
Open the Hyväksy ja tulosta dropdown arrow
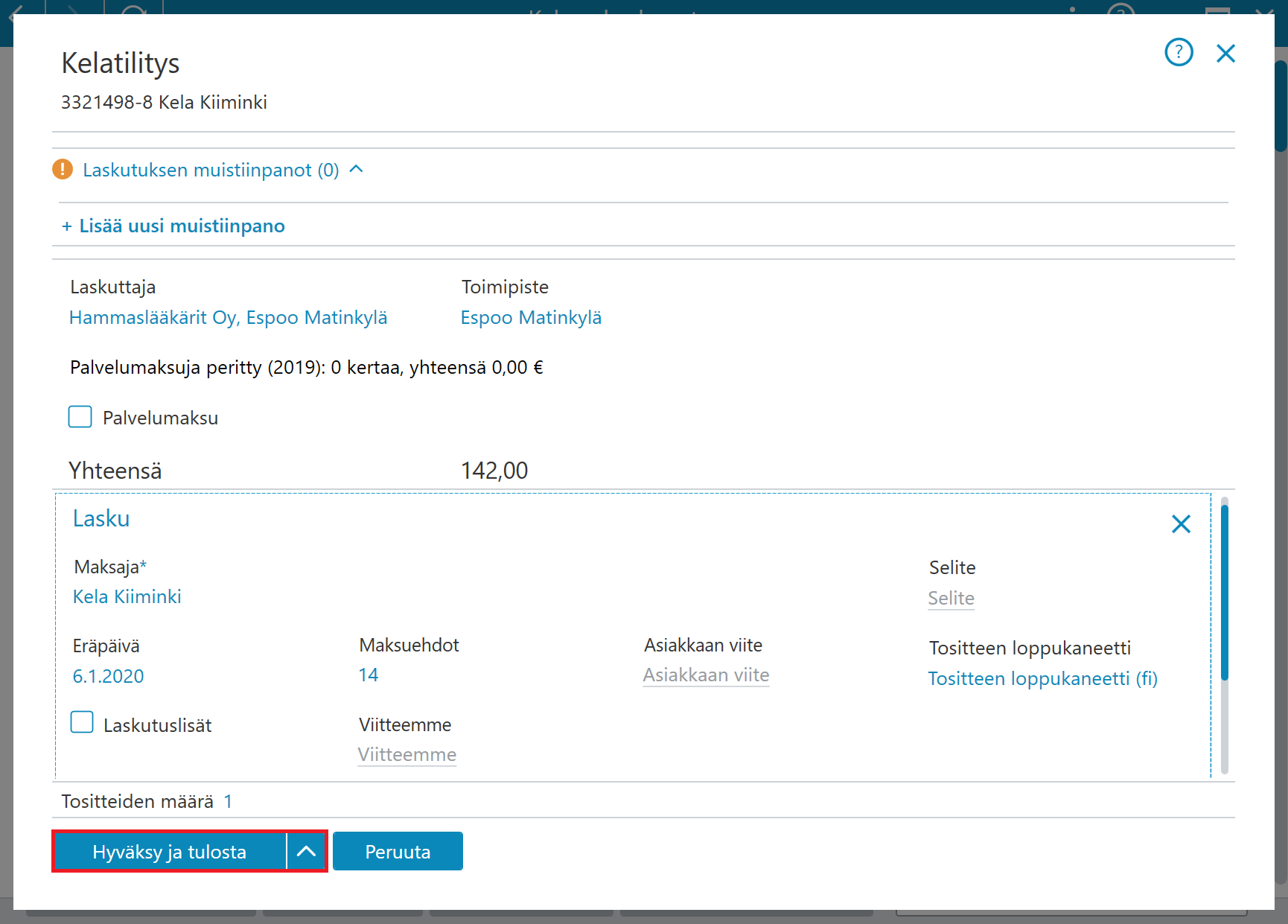(x=306, y=851)
